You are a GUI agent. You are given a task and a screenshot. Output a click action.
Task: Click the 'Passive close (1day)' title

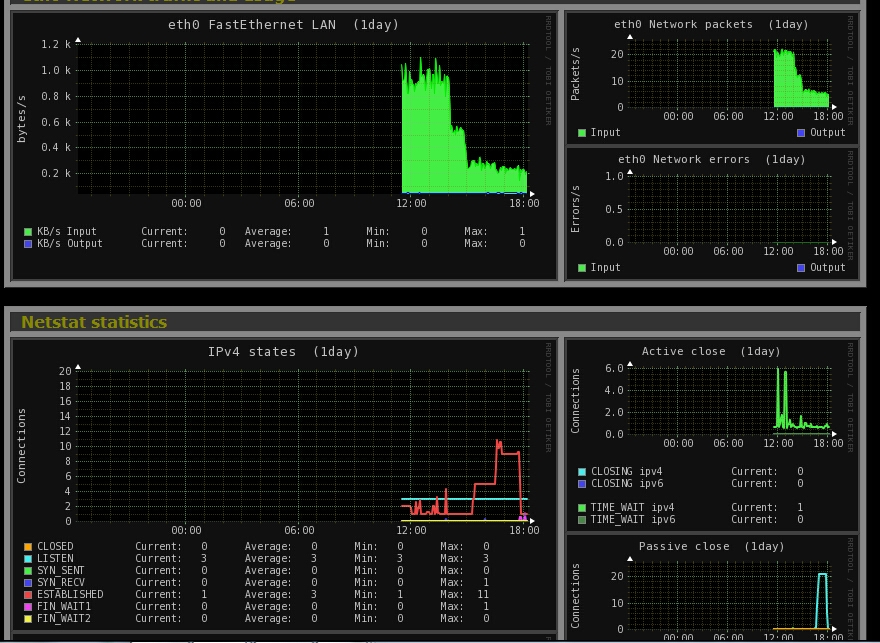[712, 546]
